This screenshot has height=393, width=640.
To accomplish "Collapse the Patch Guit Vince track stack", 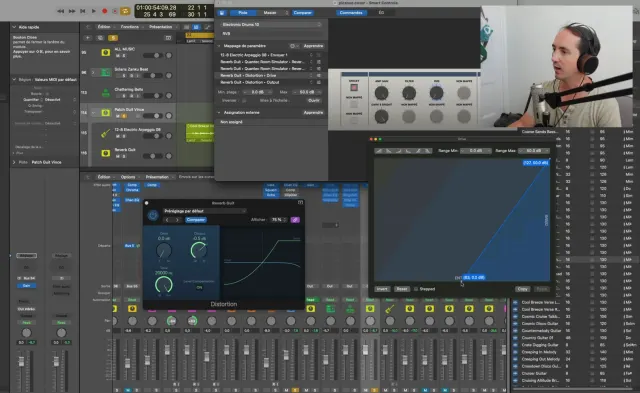I will click(x=93, y=113).
